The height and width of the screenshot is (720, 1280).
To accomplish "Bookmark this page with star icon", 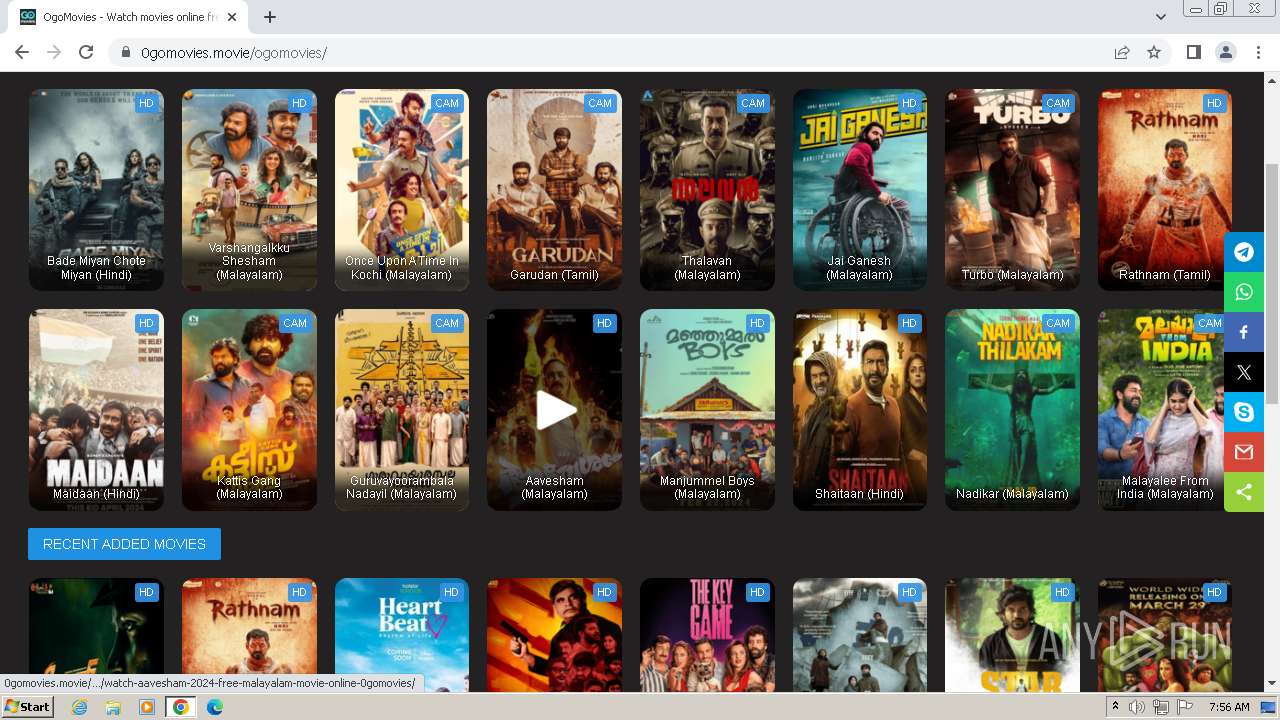I will tap(1154, 52).
